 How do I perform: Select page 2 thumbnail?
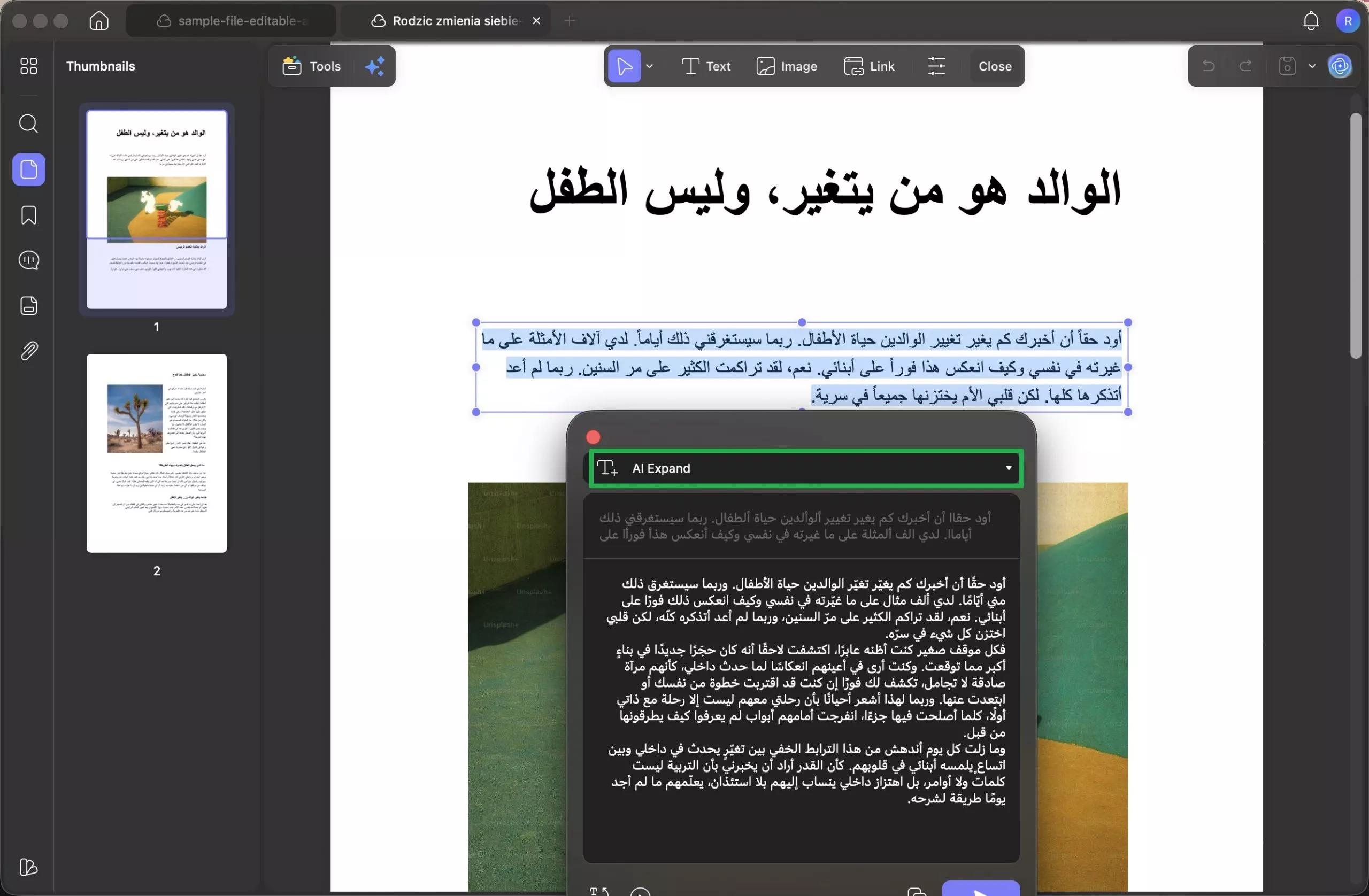(x=157, y=453)
